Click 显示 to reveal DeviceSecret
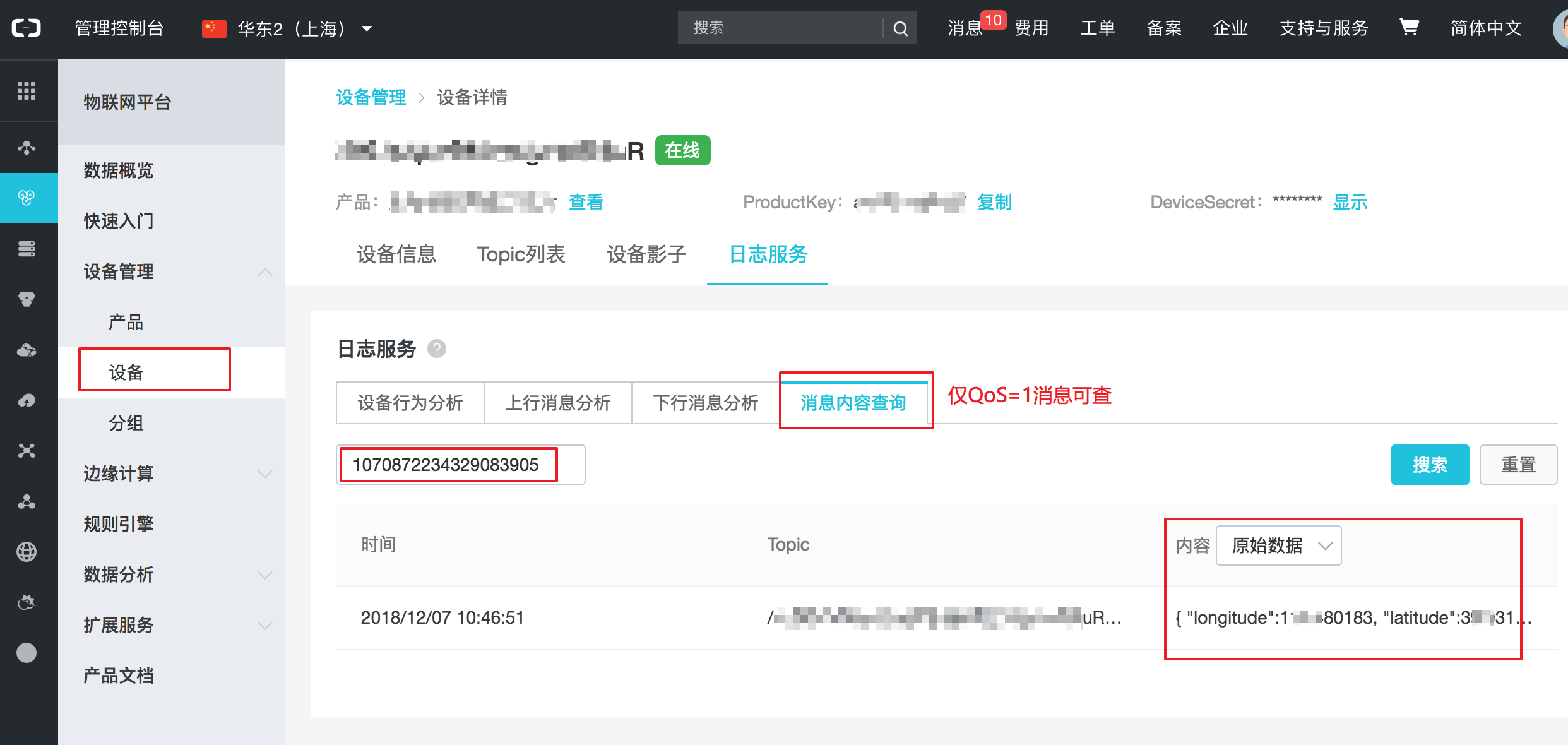Viewport: 1568px width, 745px height. tap(1350, 202)
